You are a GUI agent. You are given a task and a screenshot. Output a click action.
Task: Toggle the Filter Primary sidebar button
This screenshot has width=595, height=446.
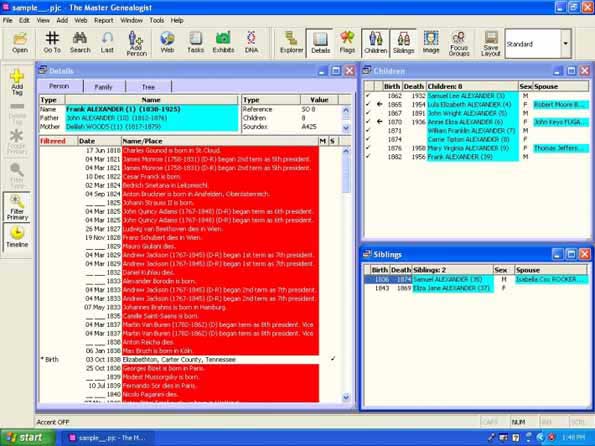tap(17, 207)
